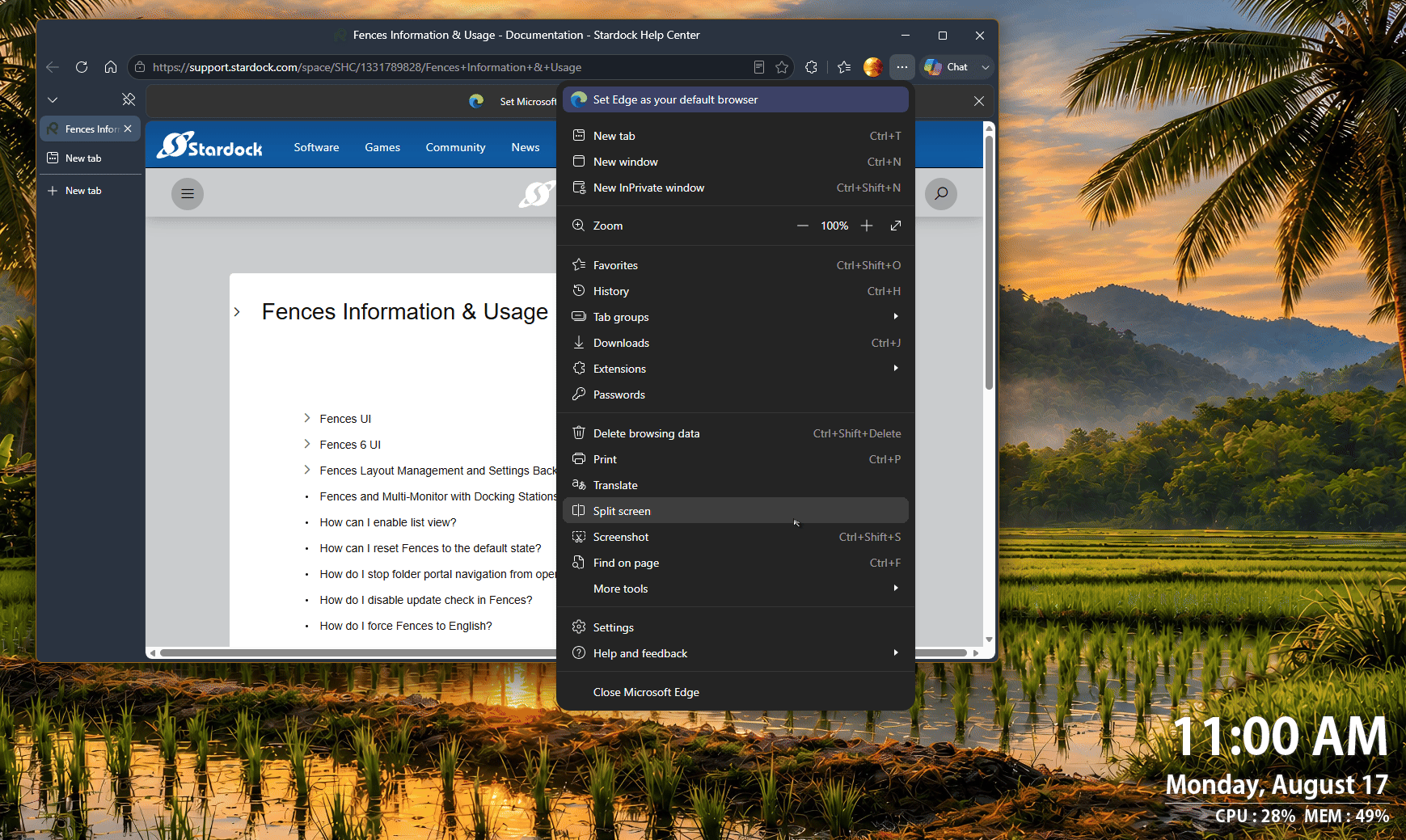Image resolution: width=1406 pixels, height=840 pixels.
Task: Open Community in Stardock navigation
Action: point(455,147)
